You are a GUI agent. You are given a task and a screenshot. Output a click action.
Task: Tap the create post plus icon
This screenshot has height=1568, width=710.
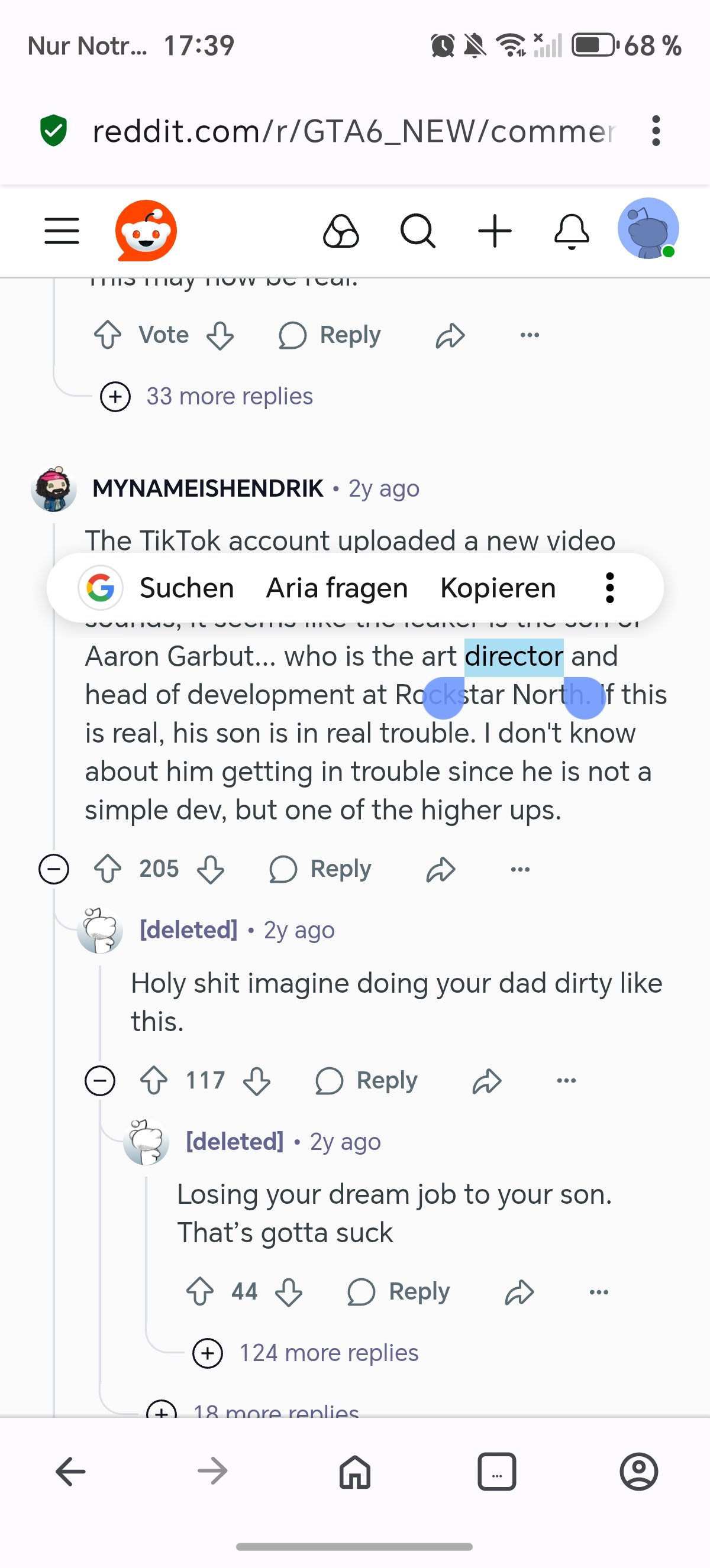tap(495, 231)
